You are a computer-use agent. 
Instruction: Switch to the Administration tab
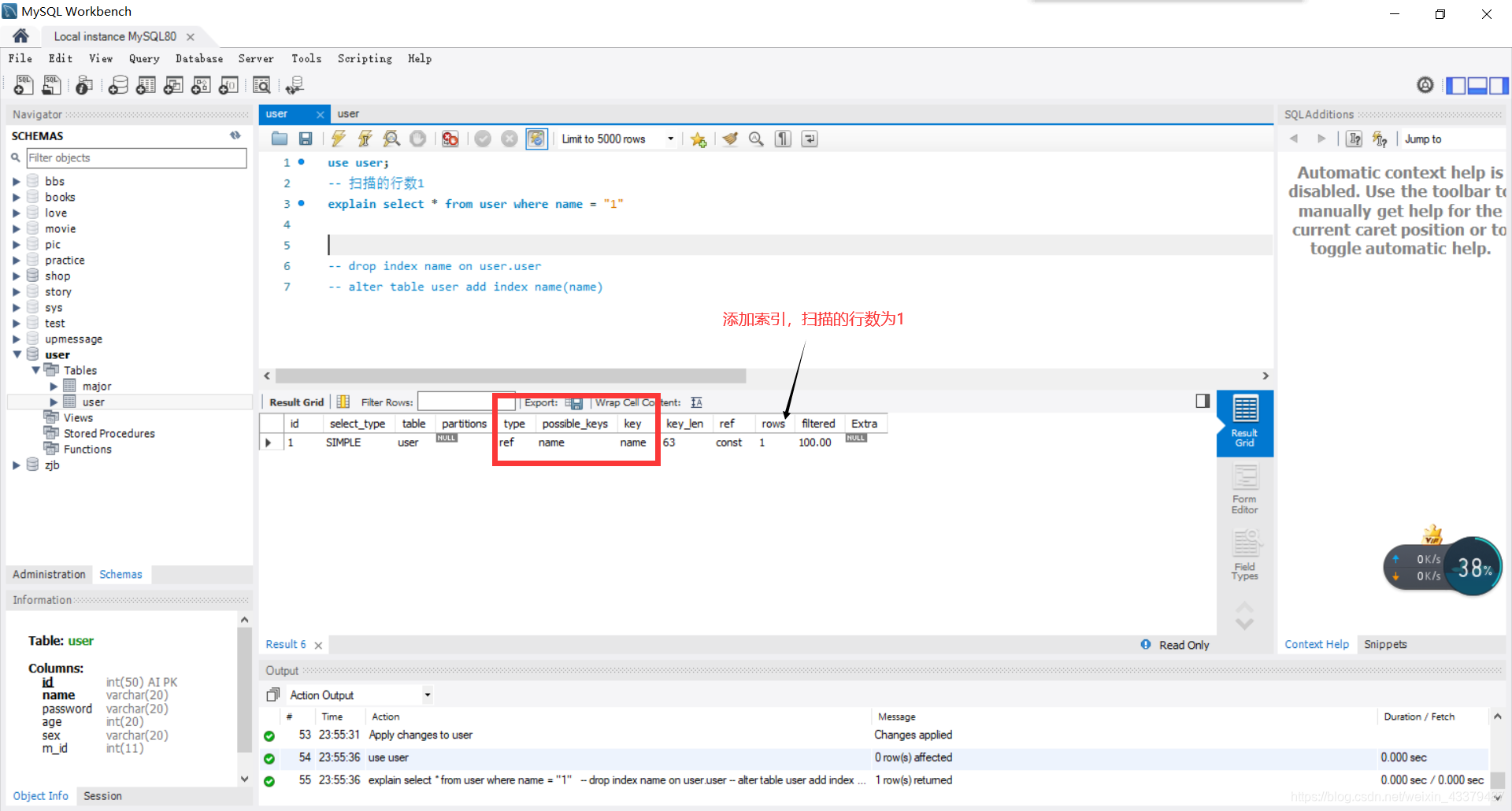point(49,575)
